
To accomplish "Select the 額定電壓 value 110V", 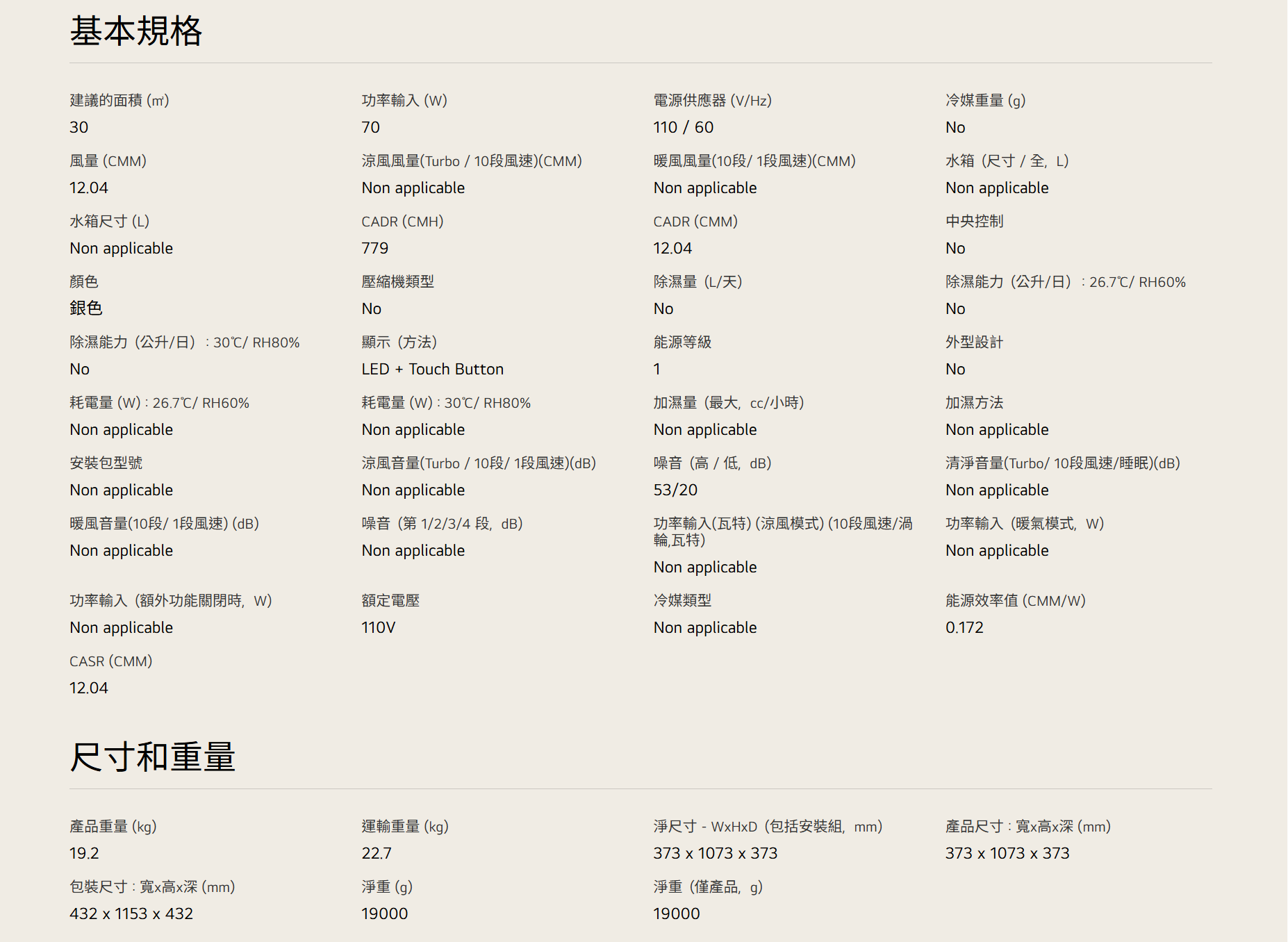I will (378, 628).
